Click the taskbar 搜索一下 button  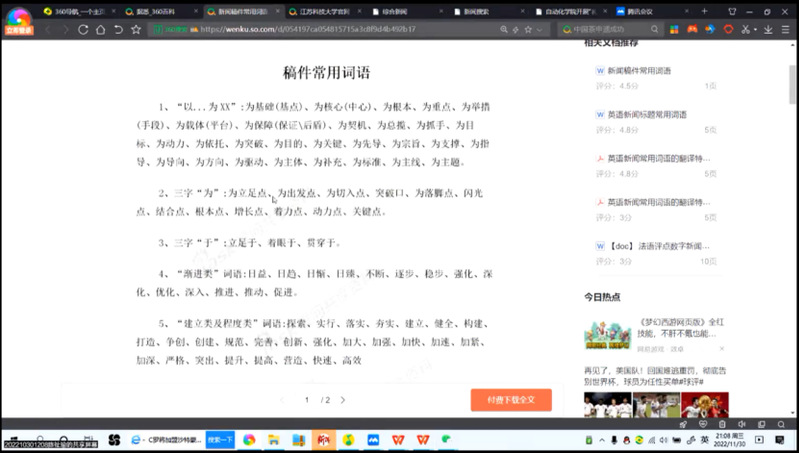pyautogui.click(x=220, y=439)
